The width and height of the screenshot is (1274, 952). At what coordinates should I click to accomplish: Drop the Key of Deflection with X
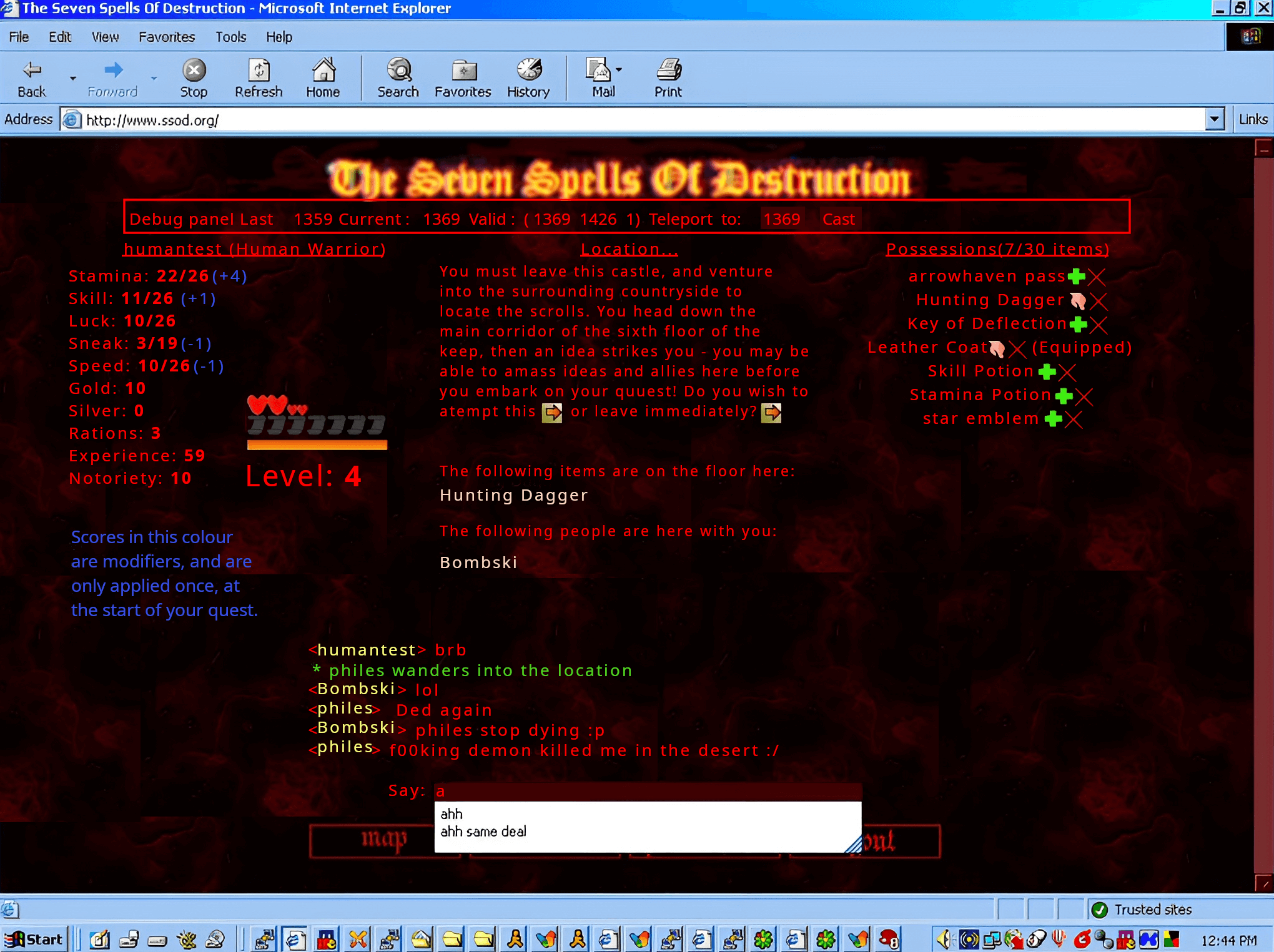point(1099,325)
